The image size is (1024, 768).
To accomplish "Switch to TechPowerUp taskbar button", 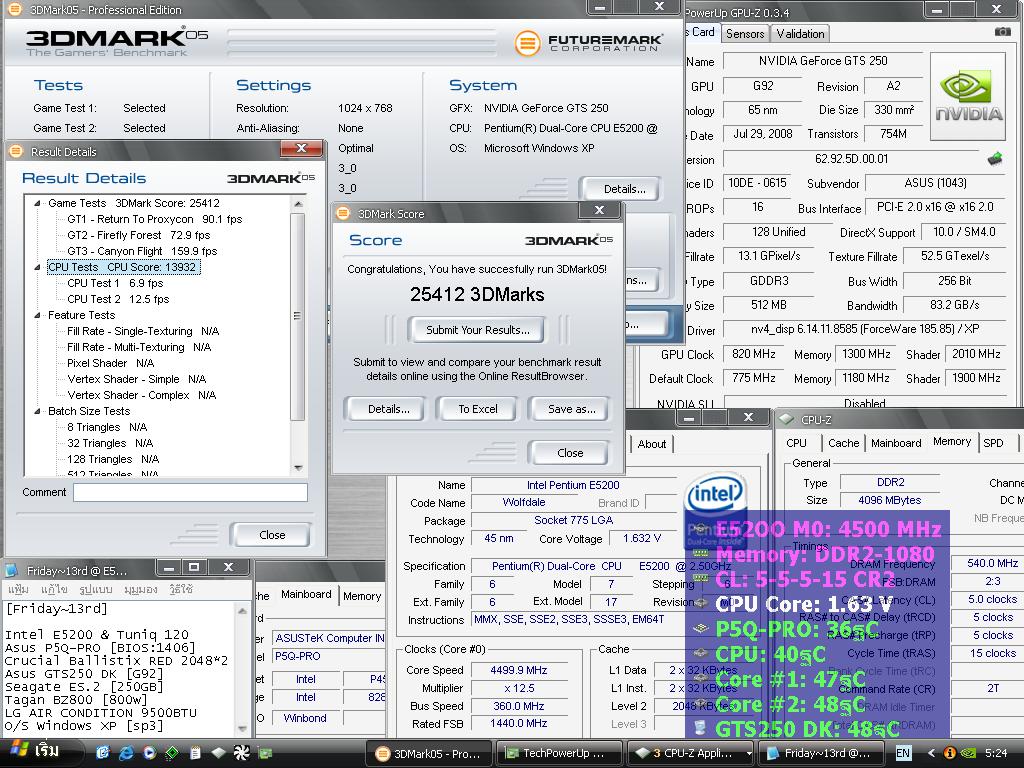I will pyautogui.click(x=559, y=754).
